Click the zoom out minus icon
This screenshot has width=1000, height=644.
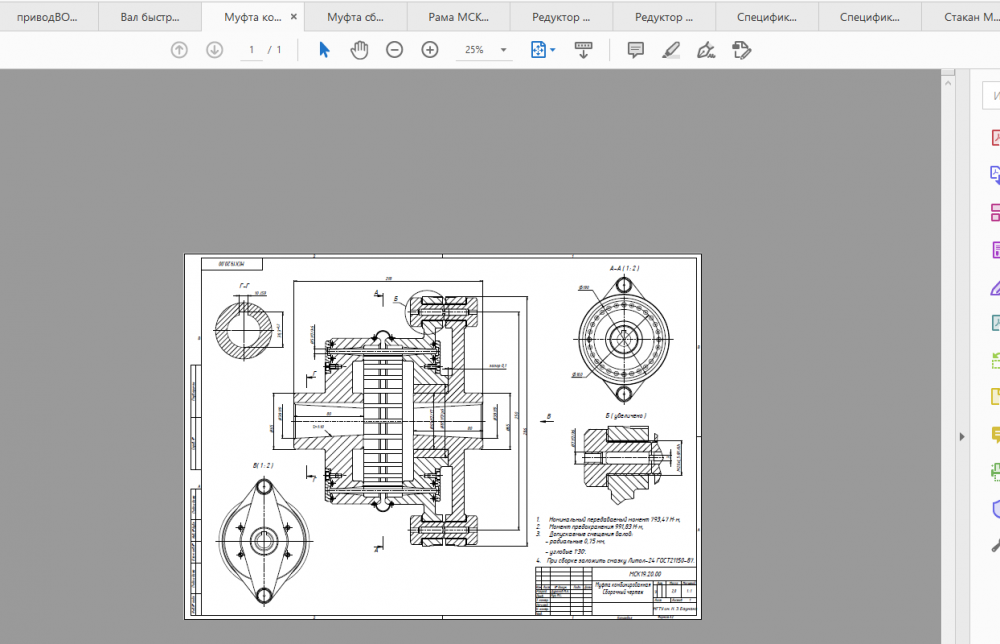395,50
